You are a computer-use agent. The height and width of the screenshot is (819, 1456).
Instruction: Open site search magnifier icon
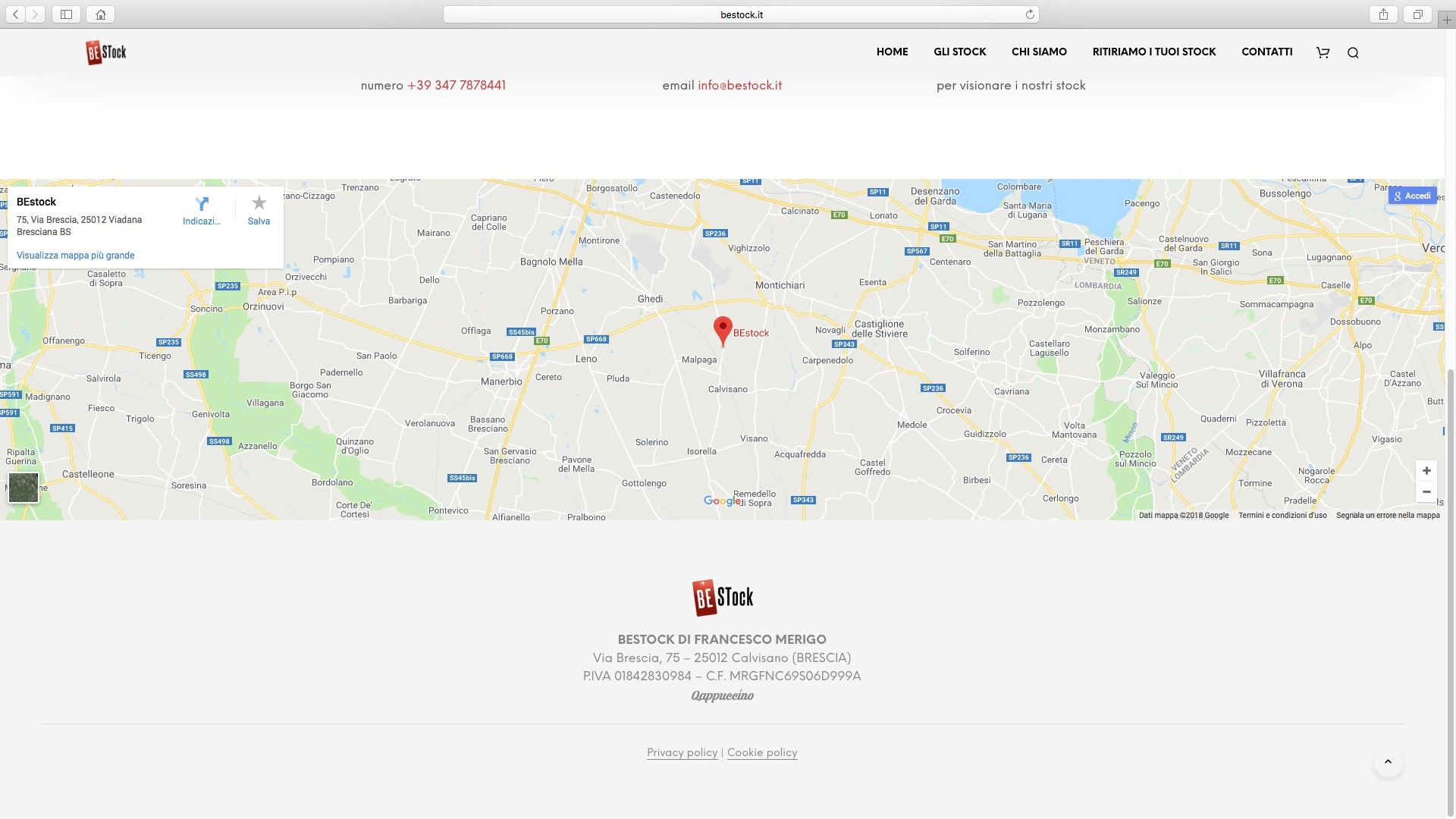click(x=1353, y=52)
